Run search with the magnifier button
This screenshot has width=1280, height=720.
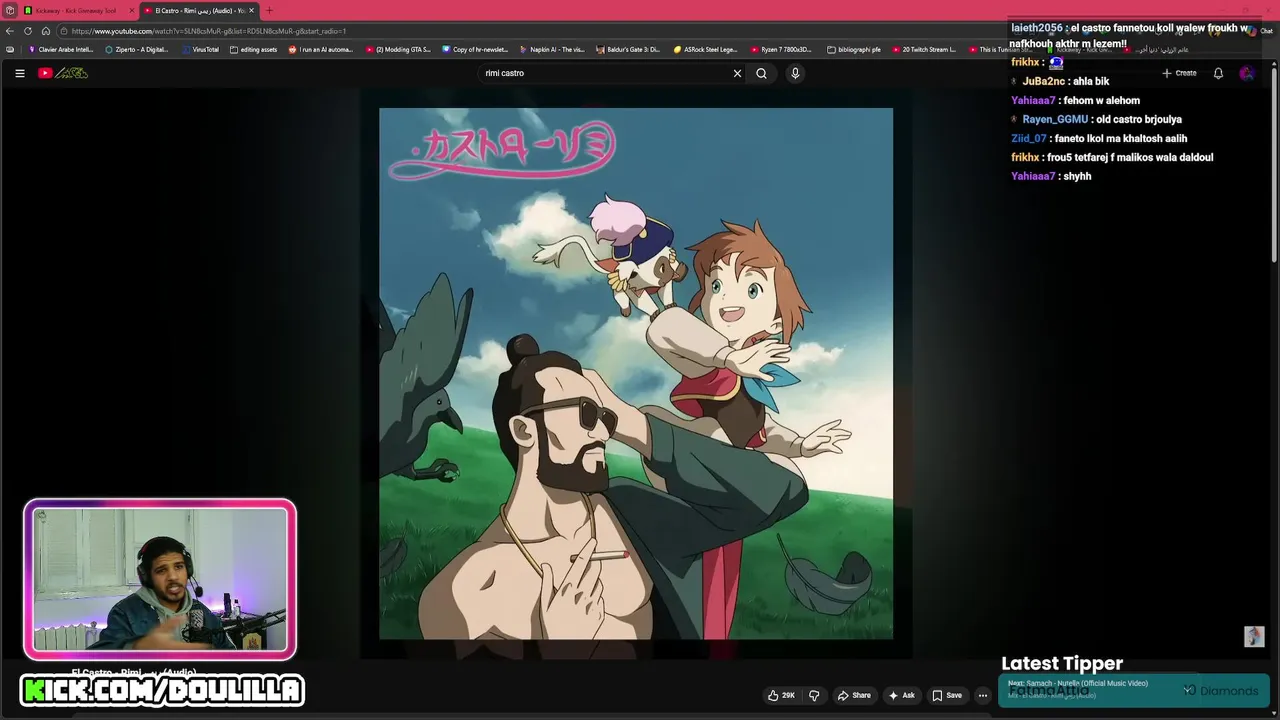[761, 73]
